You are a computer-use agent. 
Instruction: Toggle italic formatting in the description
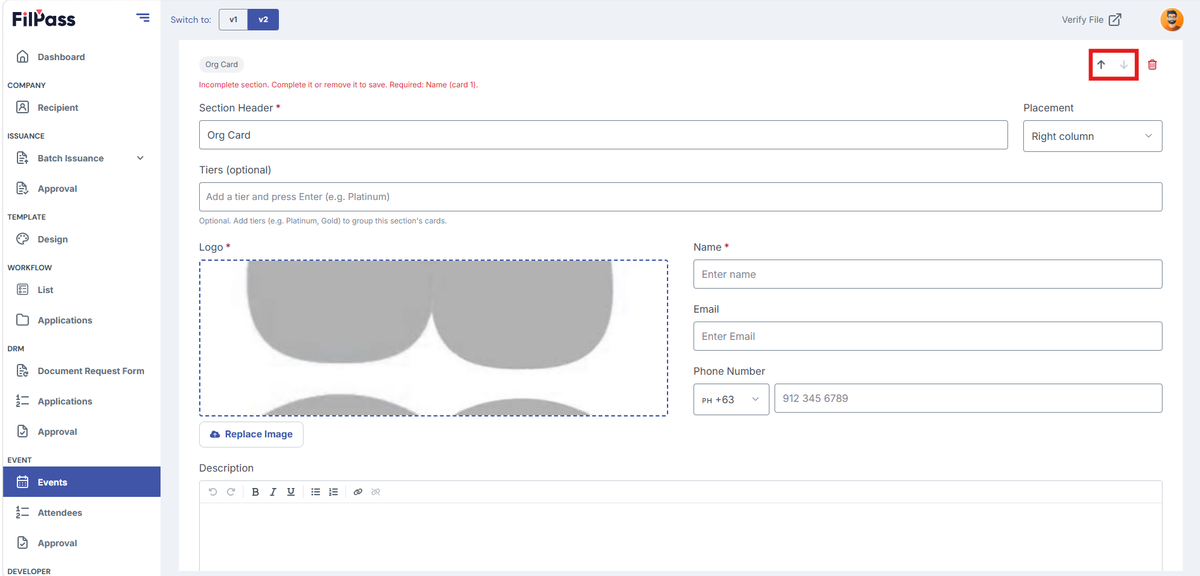point(272,492)
